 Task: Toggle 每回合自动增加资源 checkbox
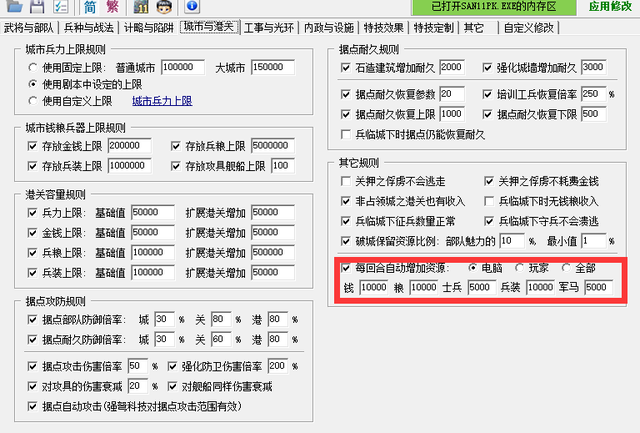pyautogui.click(x=345, y=268)
